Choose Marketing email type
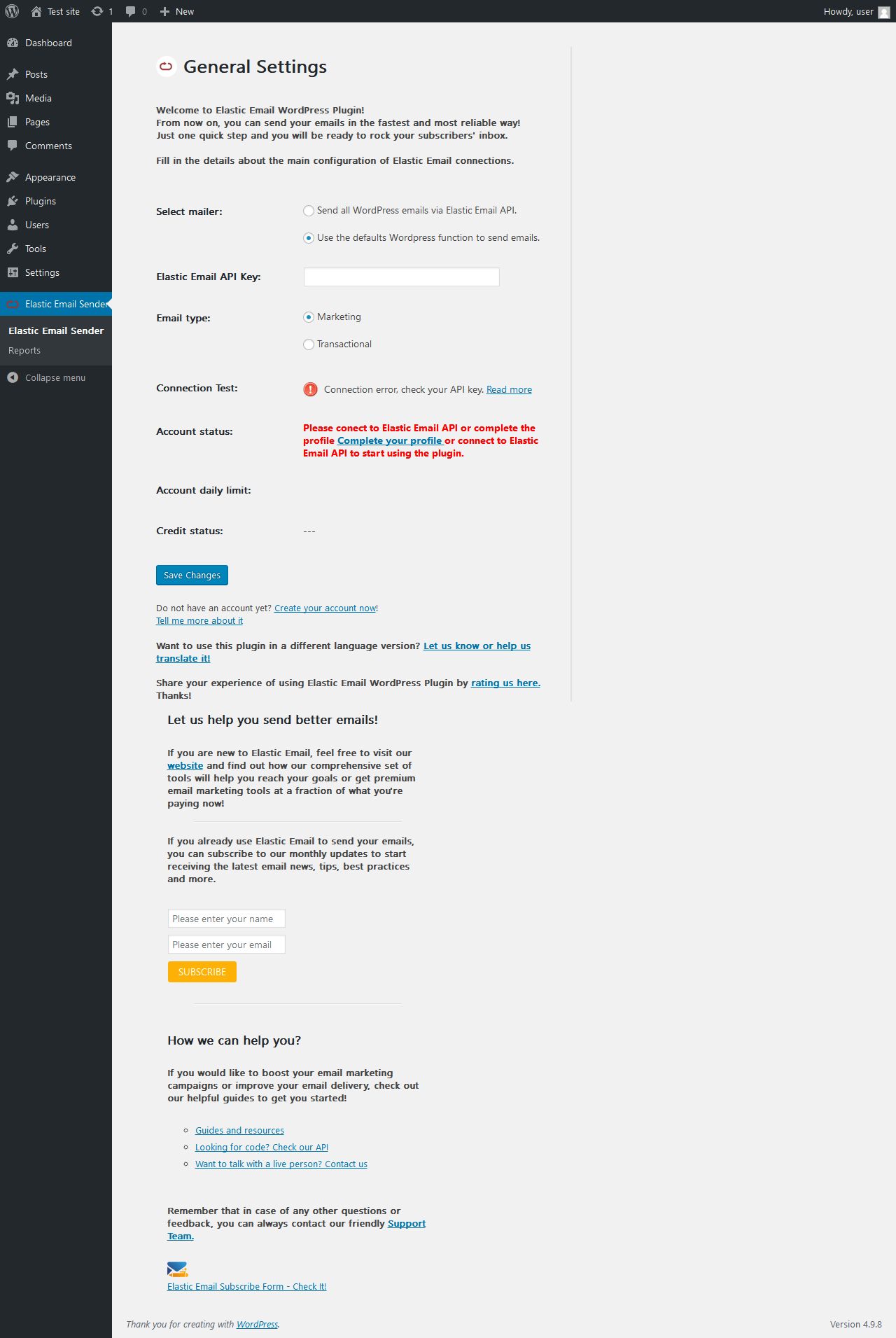 (309, 317)
